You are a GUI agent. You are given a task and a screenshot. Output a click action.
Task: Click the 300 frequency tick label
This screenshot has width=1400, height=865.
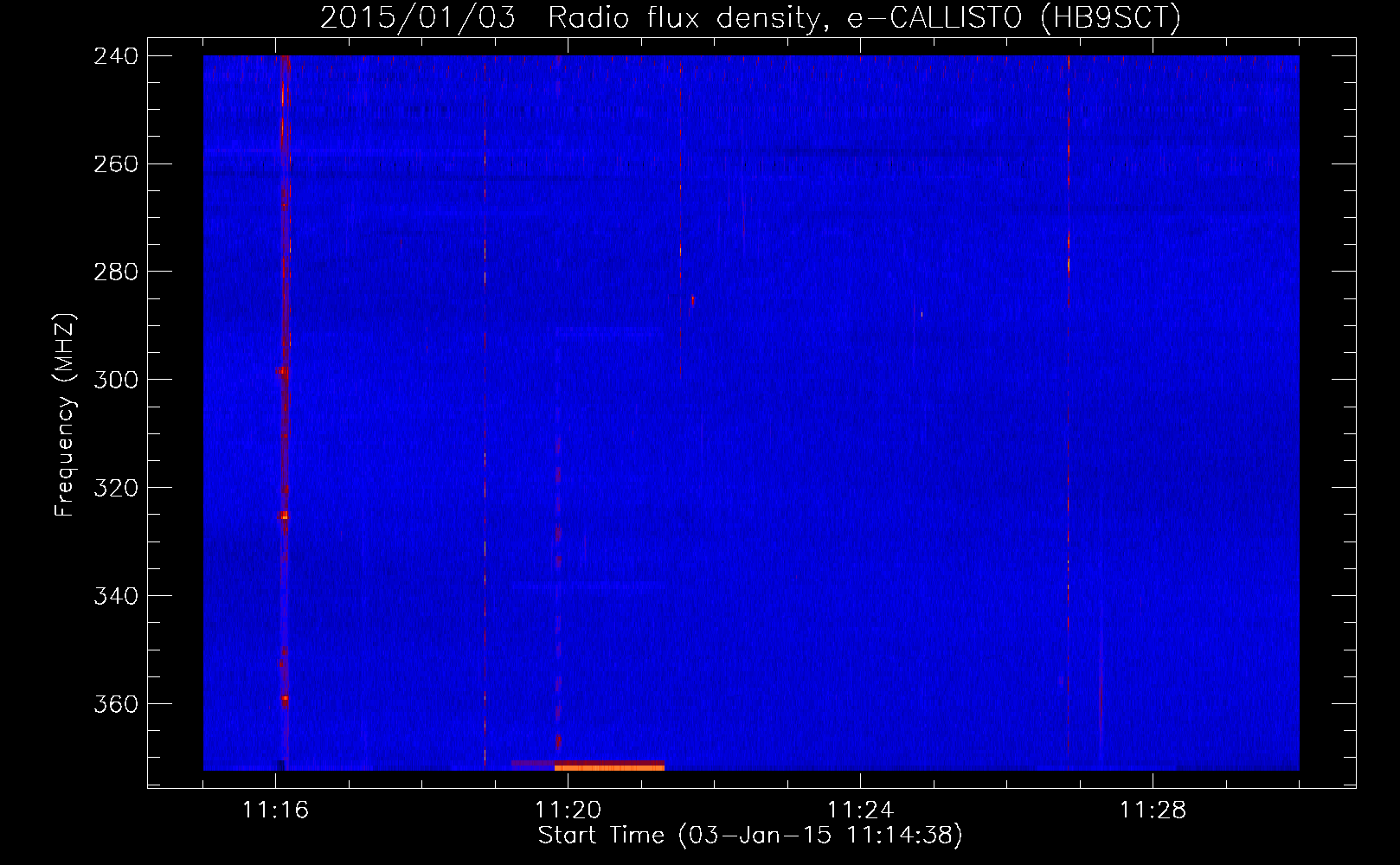click(116, 380)
